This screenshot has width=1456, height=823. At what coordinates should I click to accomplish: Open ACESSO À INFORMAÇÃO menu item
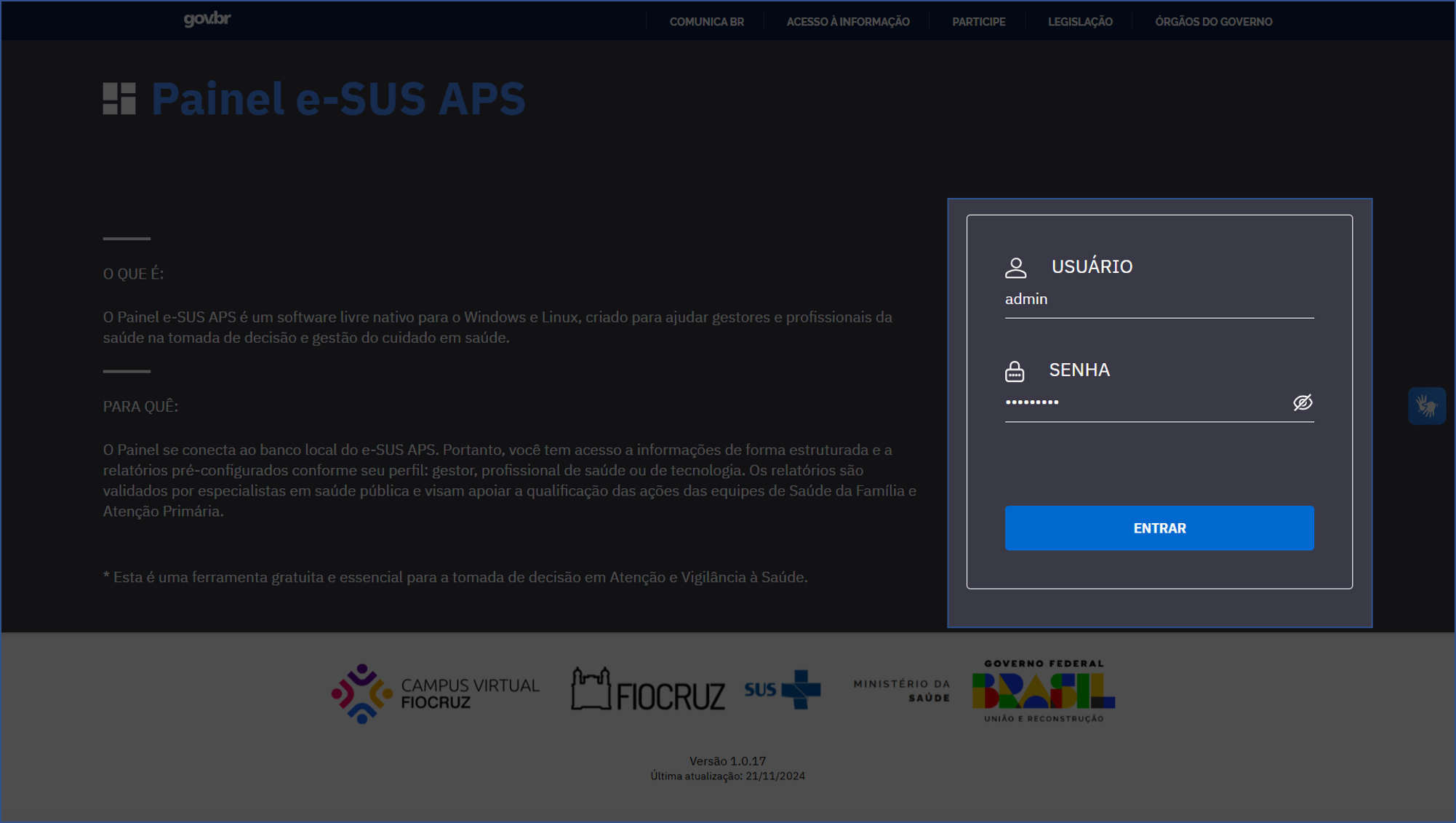[x=848, y=21]
